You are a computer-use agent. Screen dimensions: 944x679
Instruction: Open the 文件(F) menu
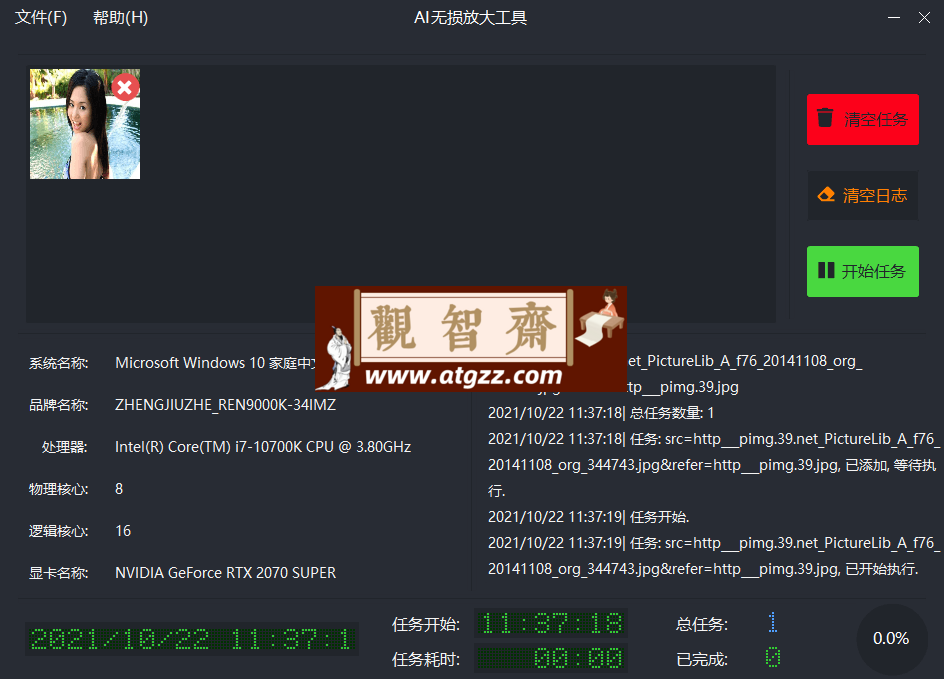tap(41, 17)
